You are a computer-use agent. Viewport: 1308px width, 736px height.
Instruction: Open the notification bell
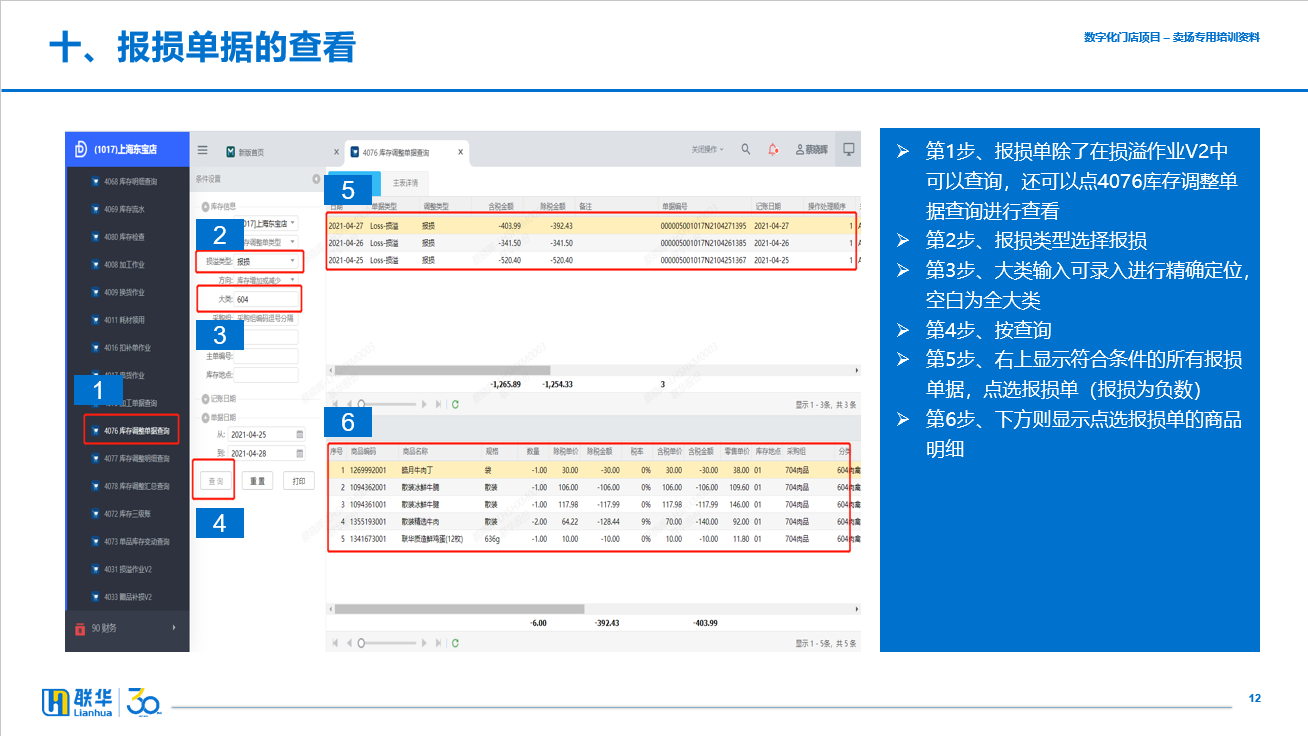click(773, 149)
